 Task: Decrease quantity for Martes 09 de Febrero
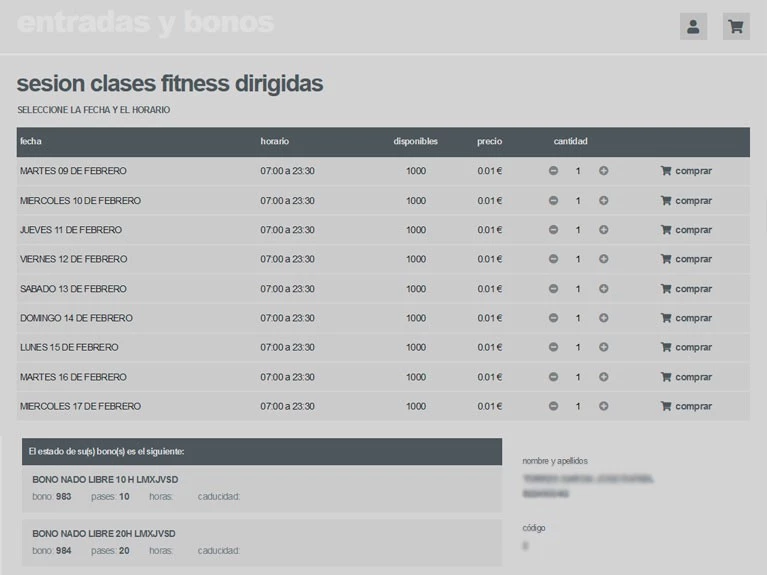[553, 171]
